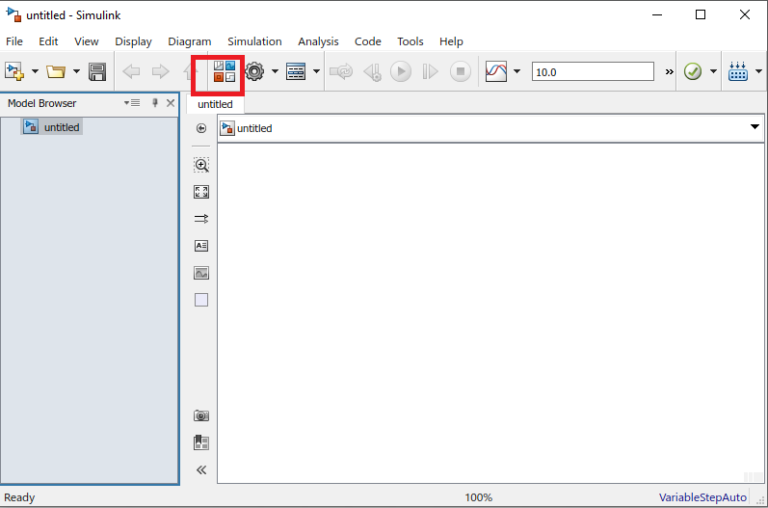Click the New Model toolbar icon
The width and height of the screenshot is (768, 508).
tap(15, 72)
